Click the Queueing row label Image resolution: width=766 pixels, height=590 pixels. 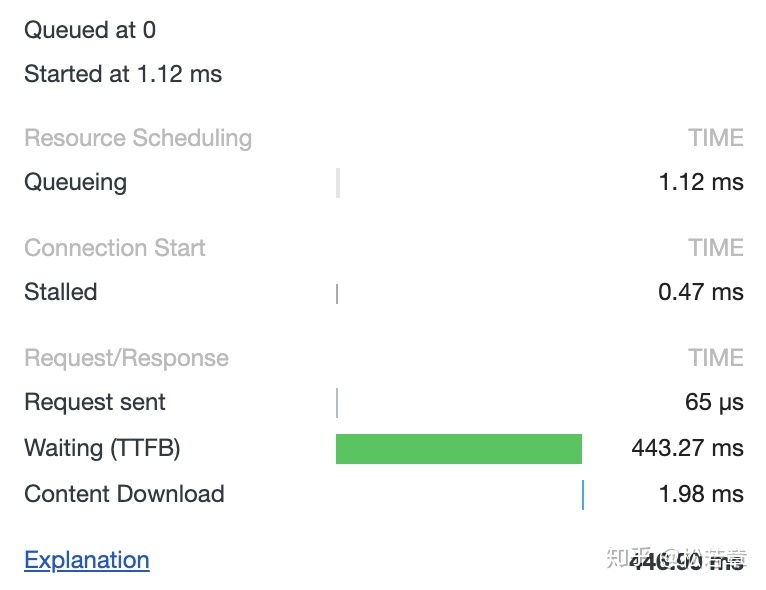[x=76, y=183]
